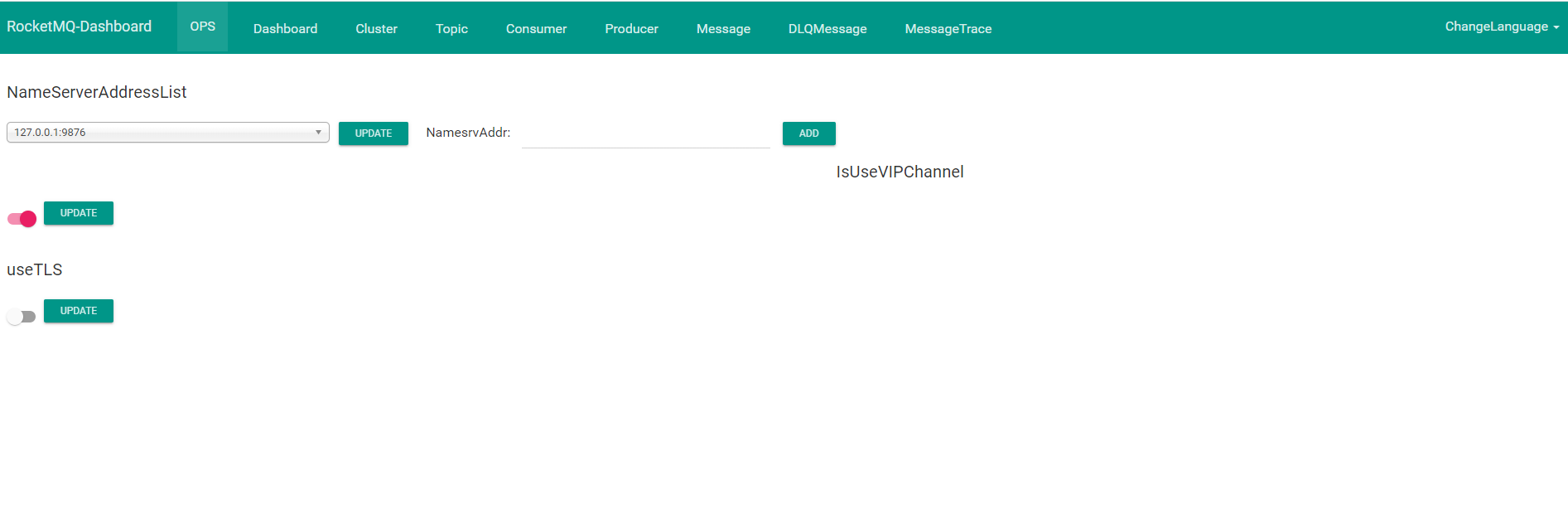Go to the Dashboard tab
1568x514 pixels.
[285, 28]
